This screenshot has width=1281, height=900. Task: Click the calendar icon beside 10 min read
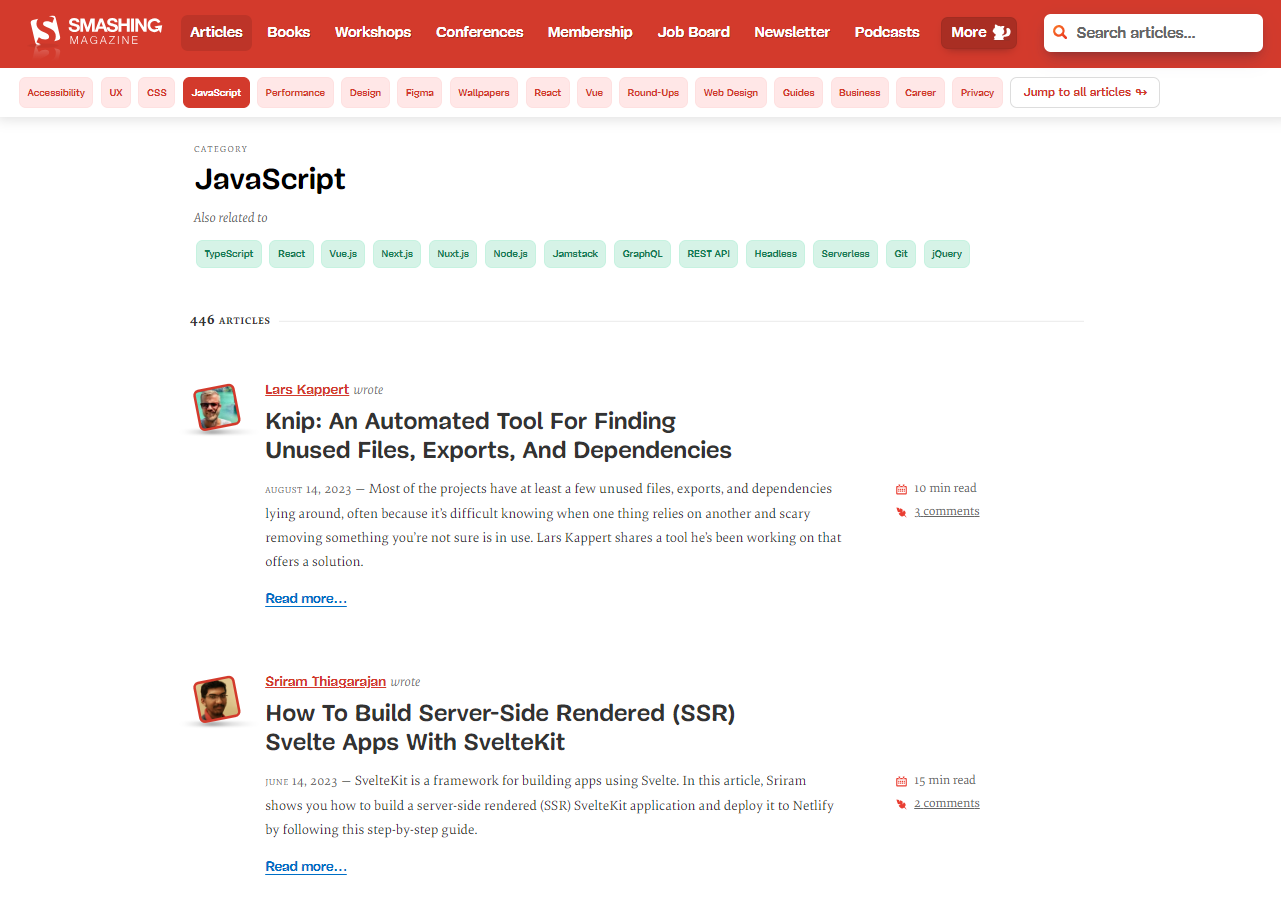click(901, 489)
